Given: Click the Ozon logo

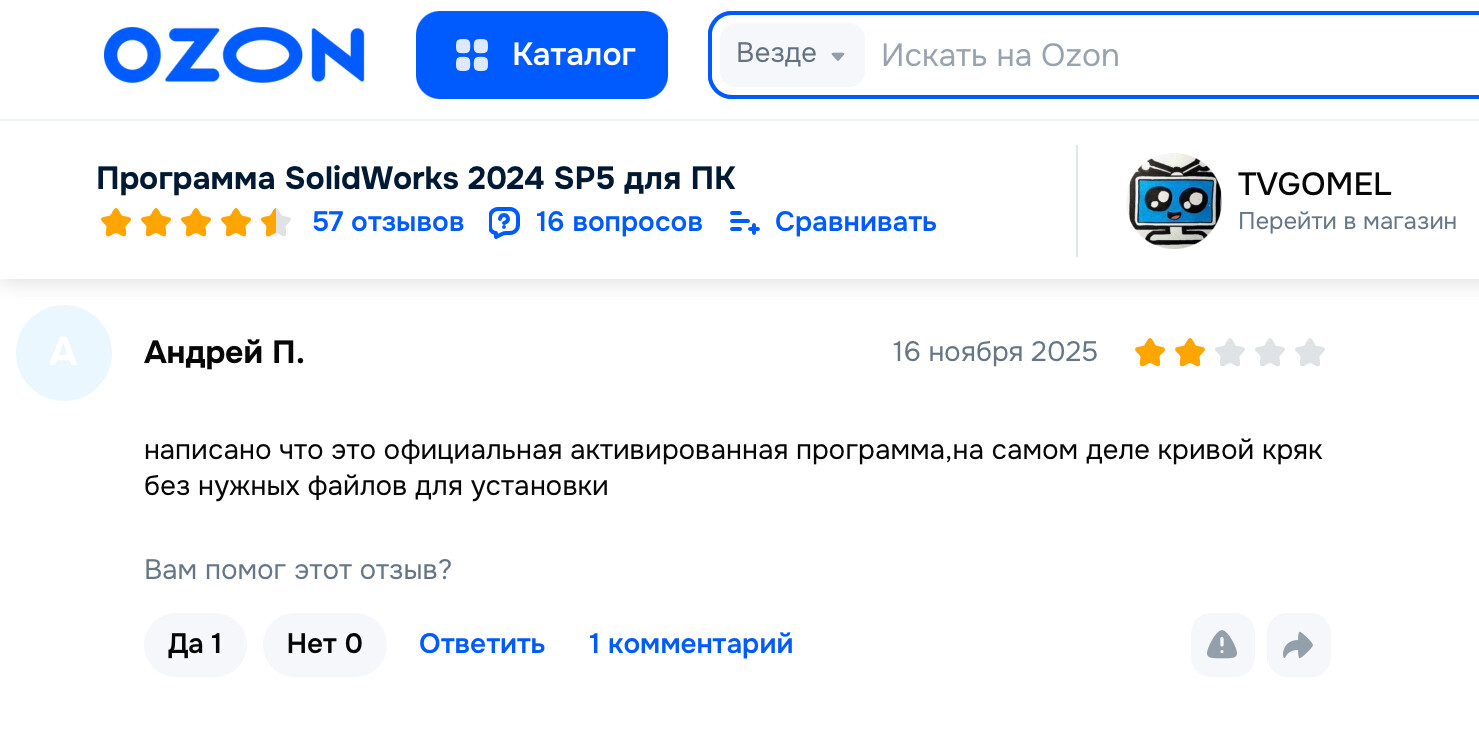Looking at the screenshot, I should pos(234,55).
